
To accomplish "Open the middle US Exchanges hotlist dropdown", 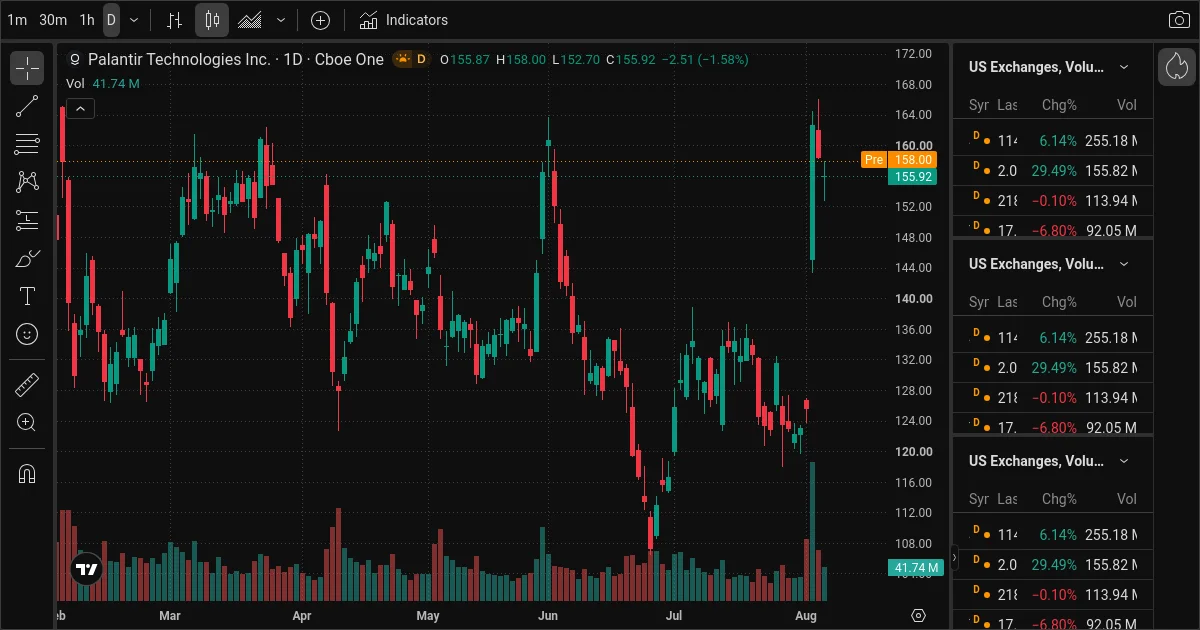I will 1124,264.
